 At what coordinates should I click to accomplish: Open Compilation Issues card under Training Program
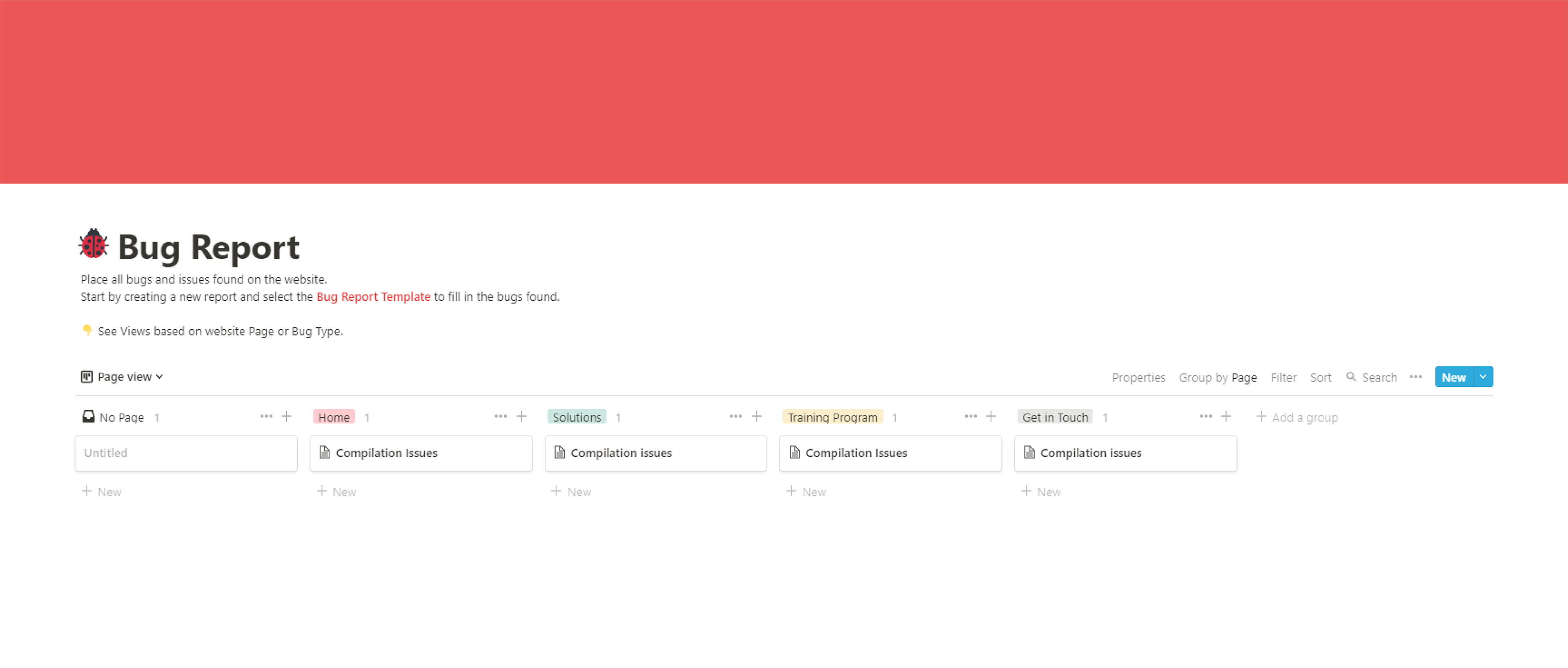coord(891,453)
